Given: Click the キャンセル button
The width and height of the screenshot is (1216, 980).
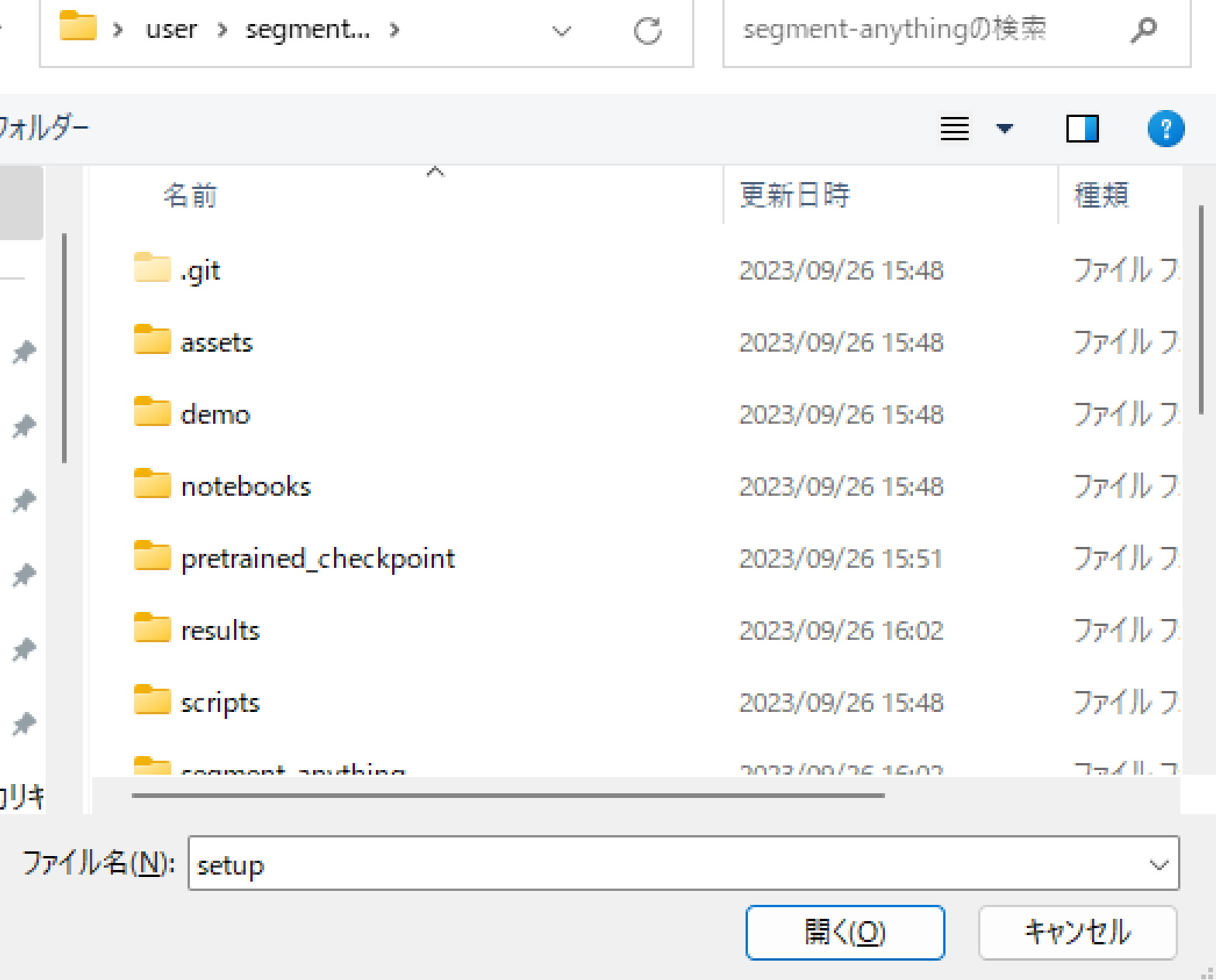Looking at the screenshot, I should (x=1077, y=932).
